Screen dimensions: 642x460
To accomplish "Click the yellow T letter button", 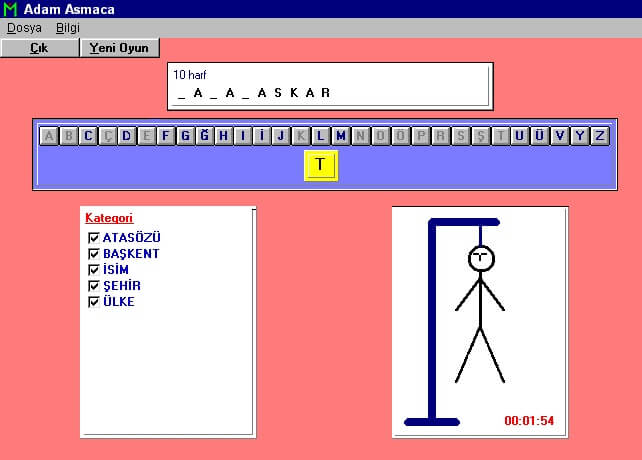I will [x=320, y=165].
